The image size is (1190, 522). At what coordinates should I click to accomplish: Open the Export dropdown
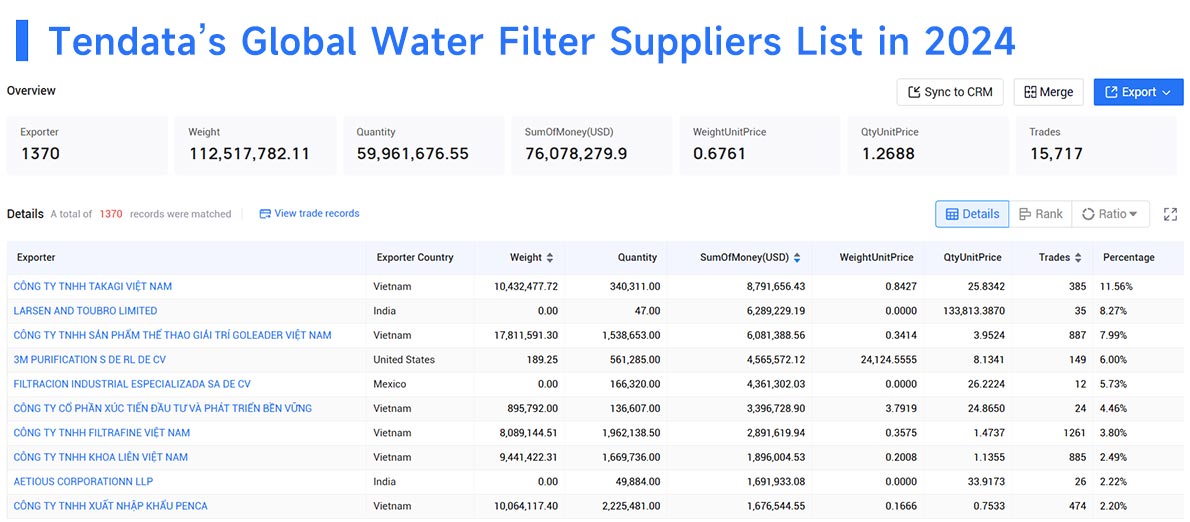1138,92
